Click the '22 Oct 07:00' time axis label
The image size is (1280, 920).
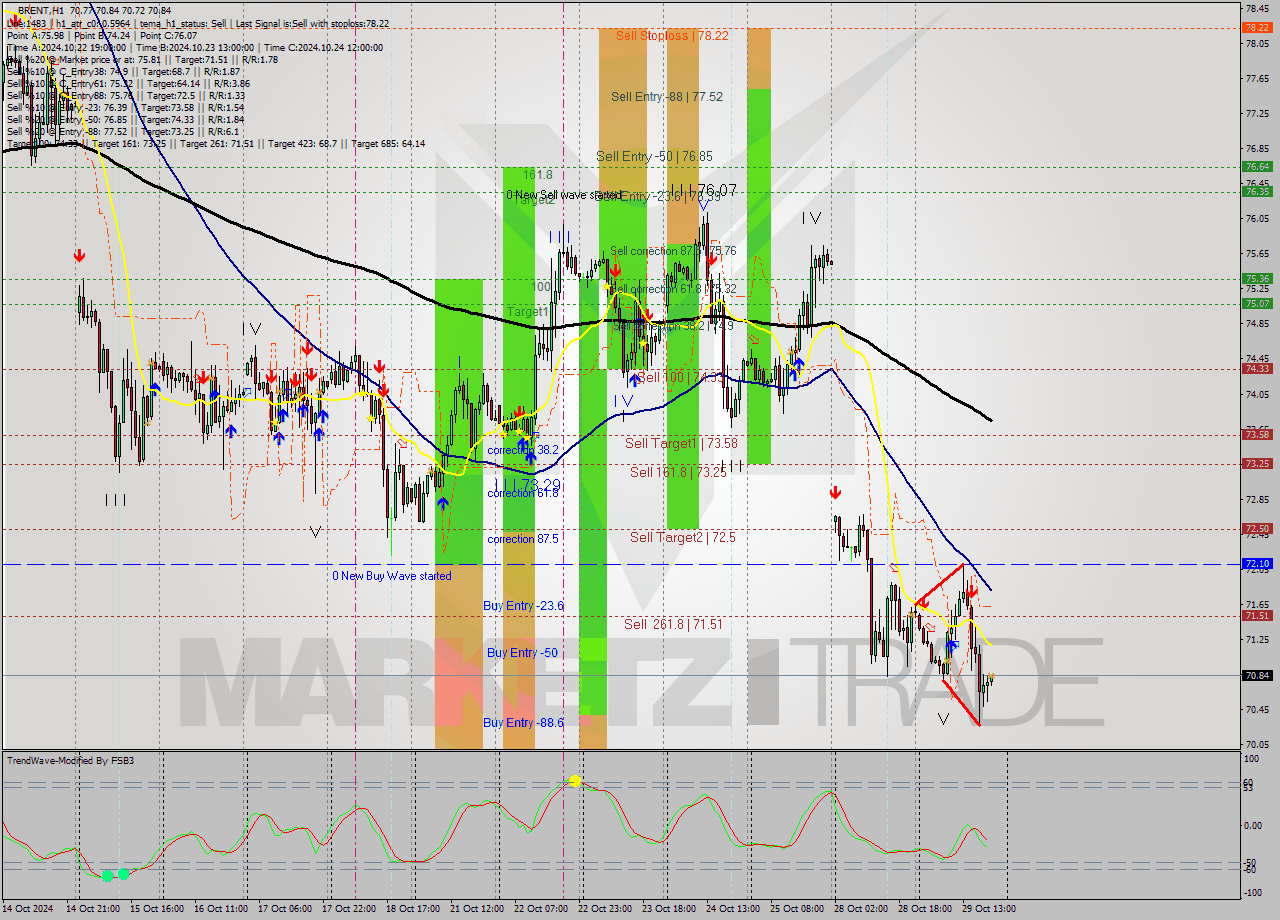[x=539, y=909]
